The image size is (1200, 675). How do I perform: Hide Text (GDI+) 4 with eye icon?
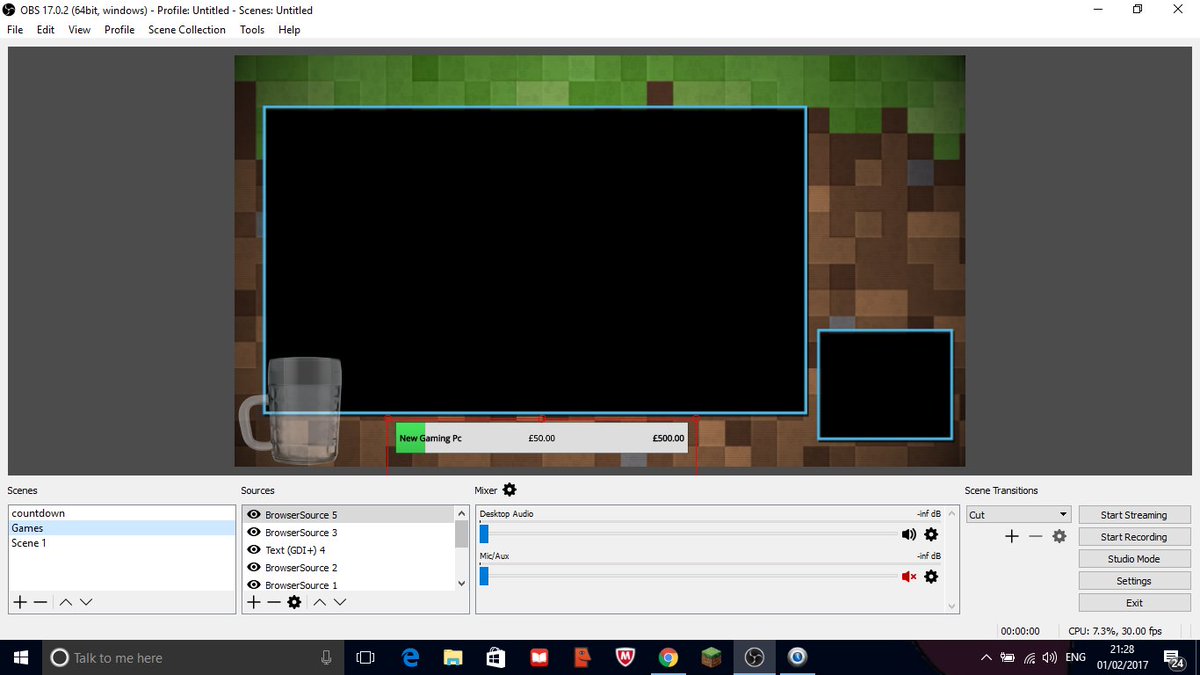coord(254,550)
